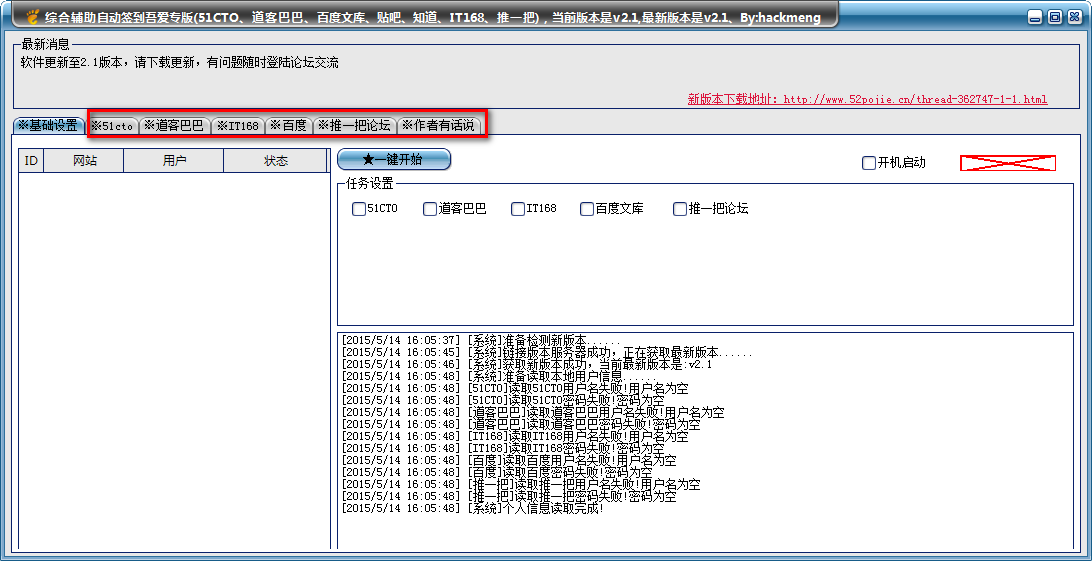Tick the IT168 task checkbox
Screen dimensions: 1092x561
[517, 209]
